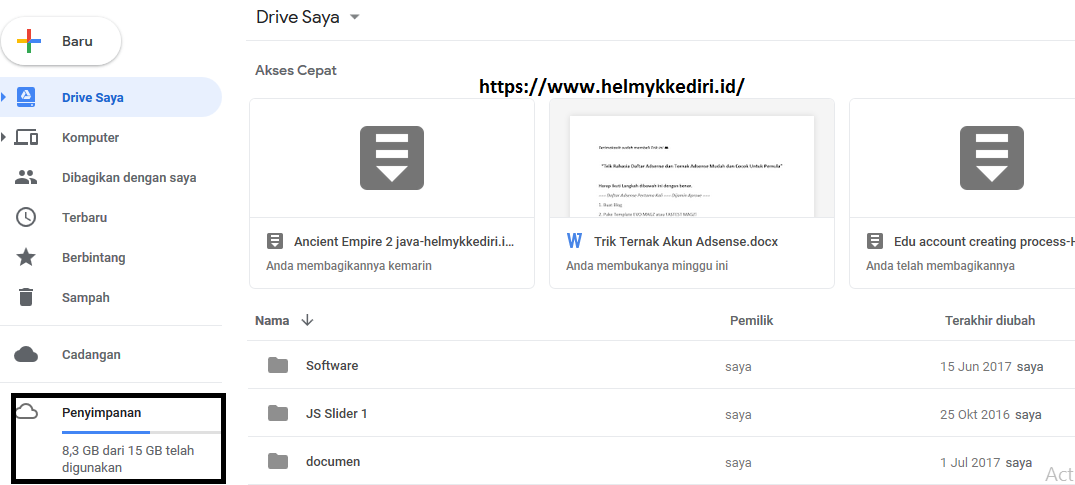Open Dibagikan dengan saya section
The image size is (1075, 485).
[x=128, y=178]
